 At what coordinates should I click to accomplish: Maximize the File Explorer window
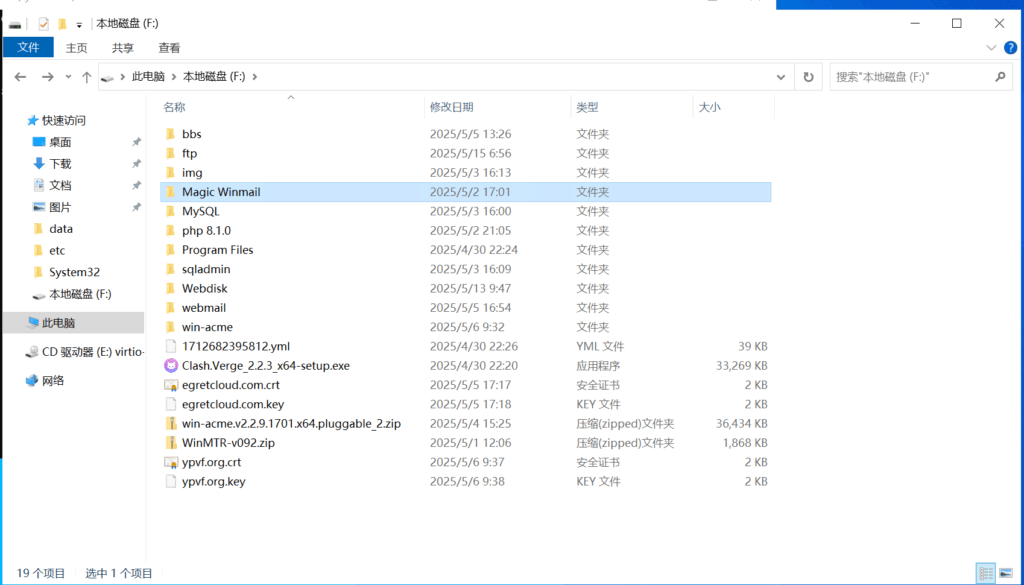coord(957,24)
